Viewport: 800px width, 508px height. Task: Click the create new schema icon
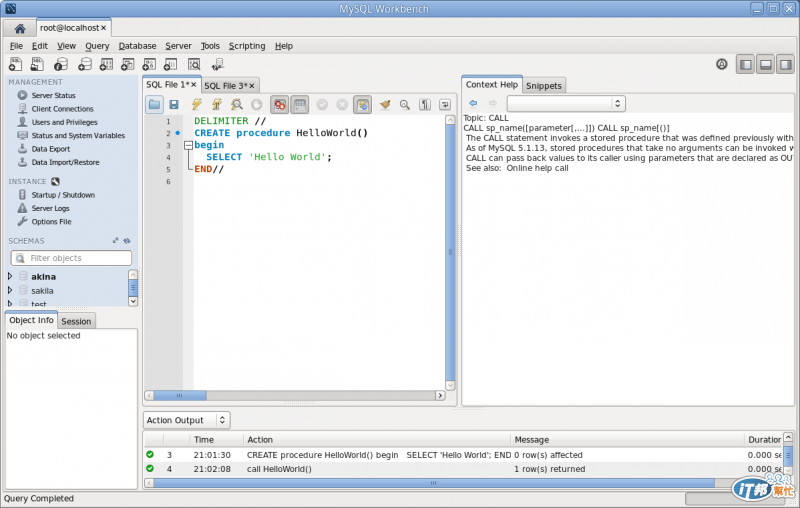(85, 64)
